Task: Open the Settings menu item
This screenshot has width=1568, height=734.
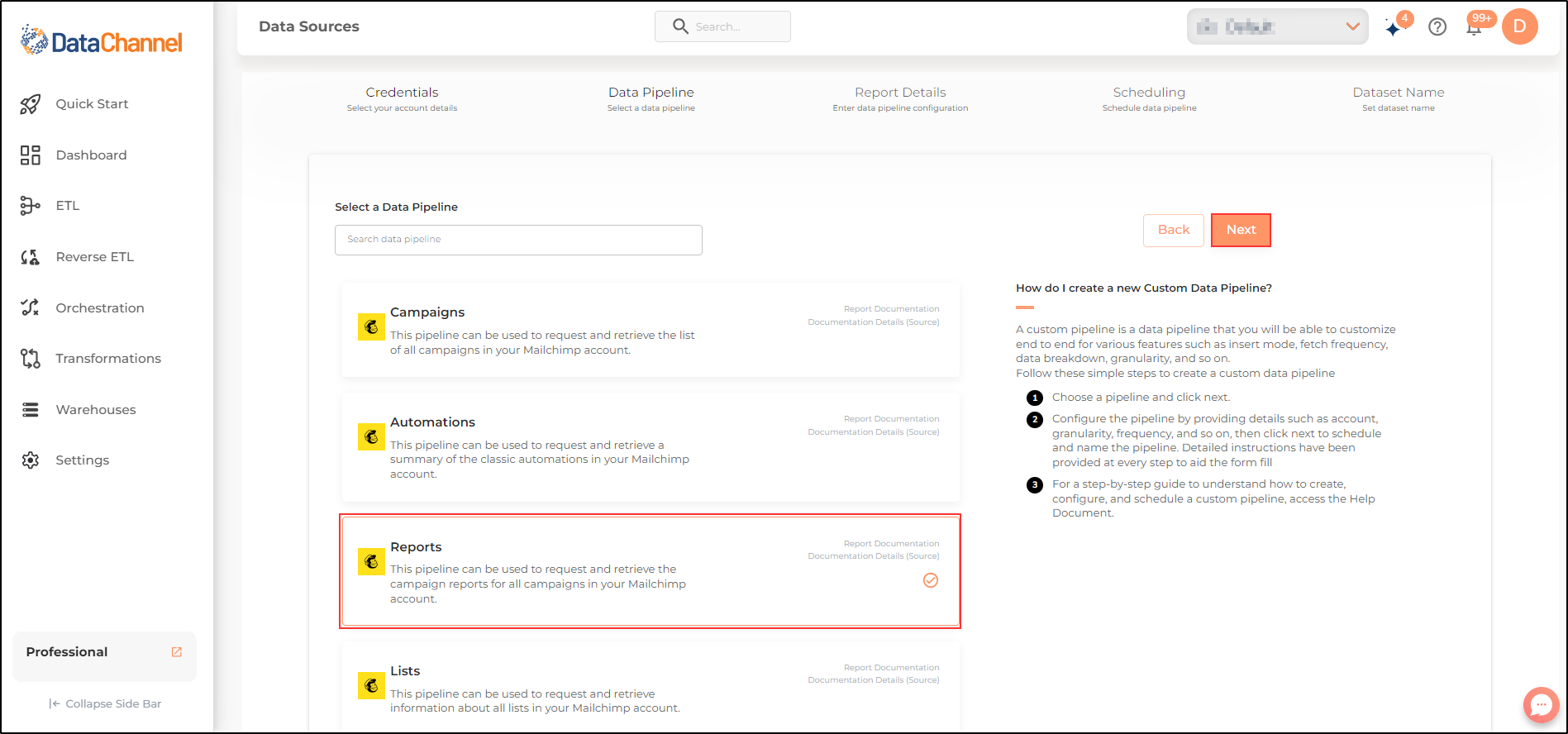Action: pos(83,460)
